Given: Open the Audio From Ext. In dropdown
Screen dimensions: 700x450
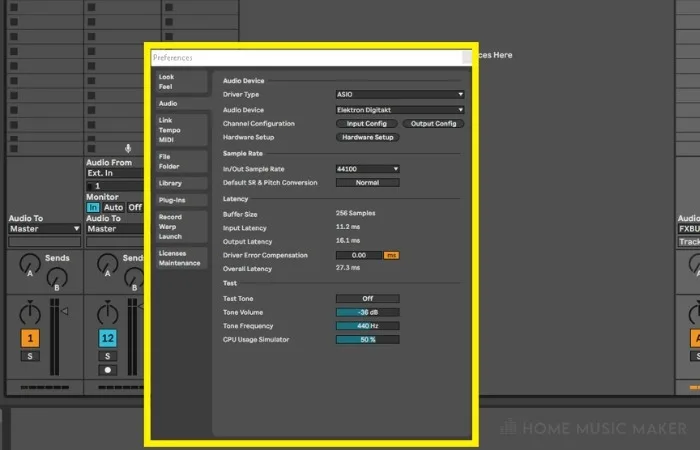Looking at the screenshot, I should pyautogui.click(x=115, y=173).
